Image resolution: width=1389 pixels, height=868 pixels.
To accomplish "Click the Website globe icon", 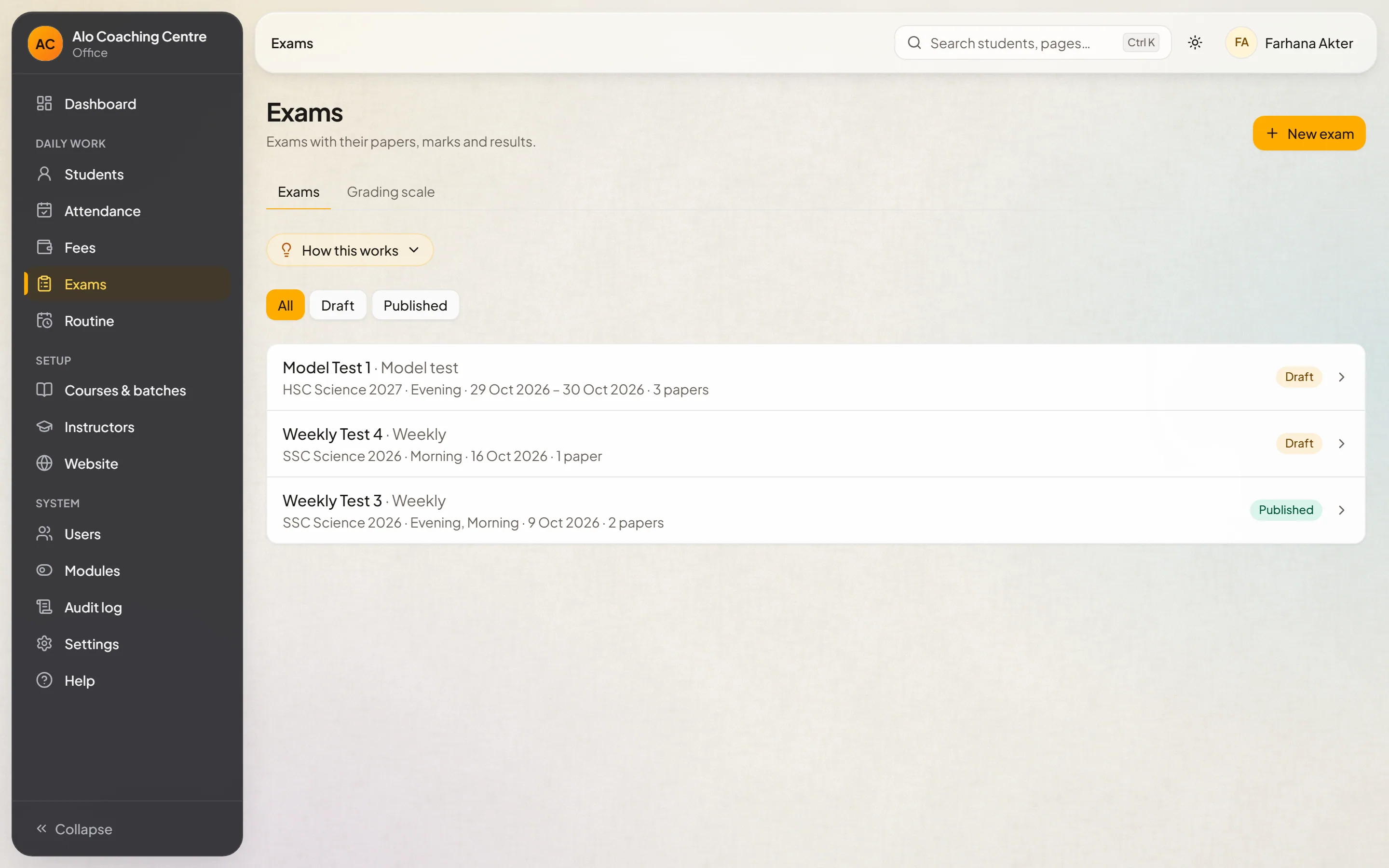I will pyautogui.click(x=44, y=463).
